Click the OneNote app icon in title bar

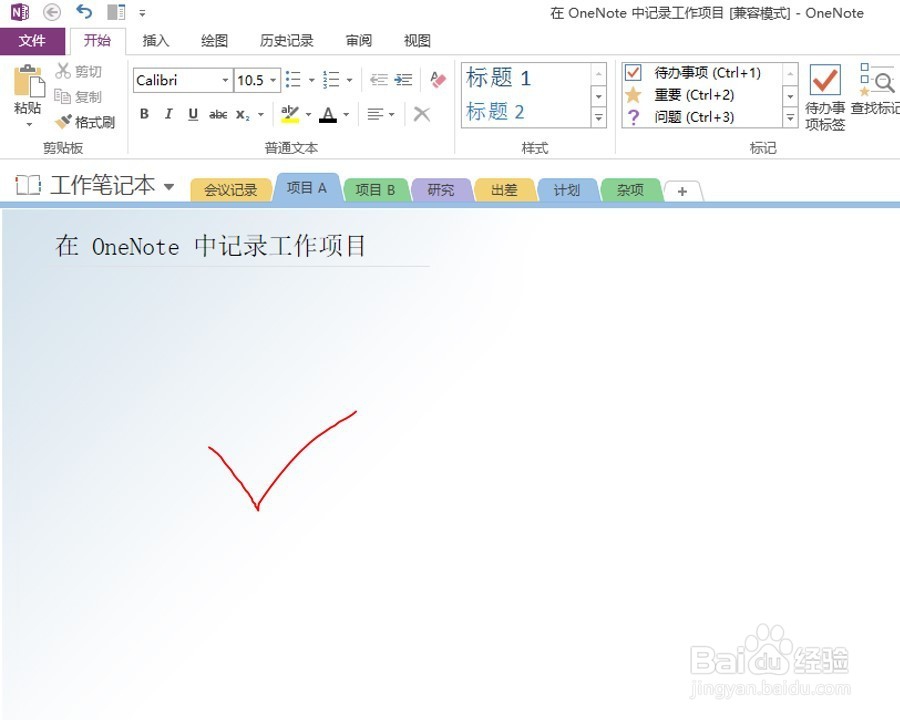20,12
